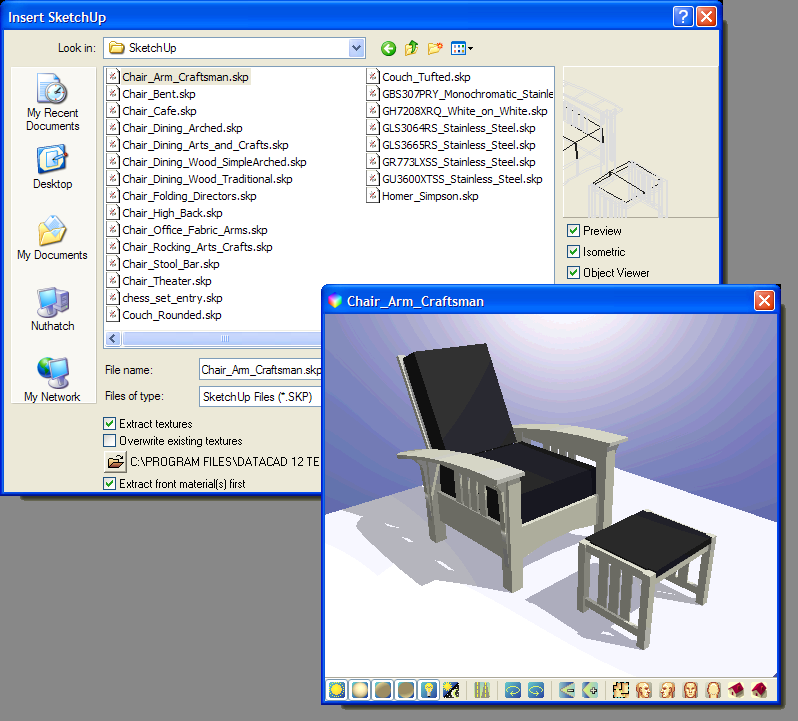Select Chair_Folding_Directors.skp
798x721 pixels.
[182, 196]
